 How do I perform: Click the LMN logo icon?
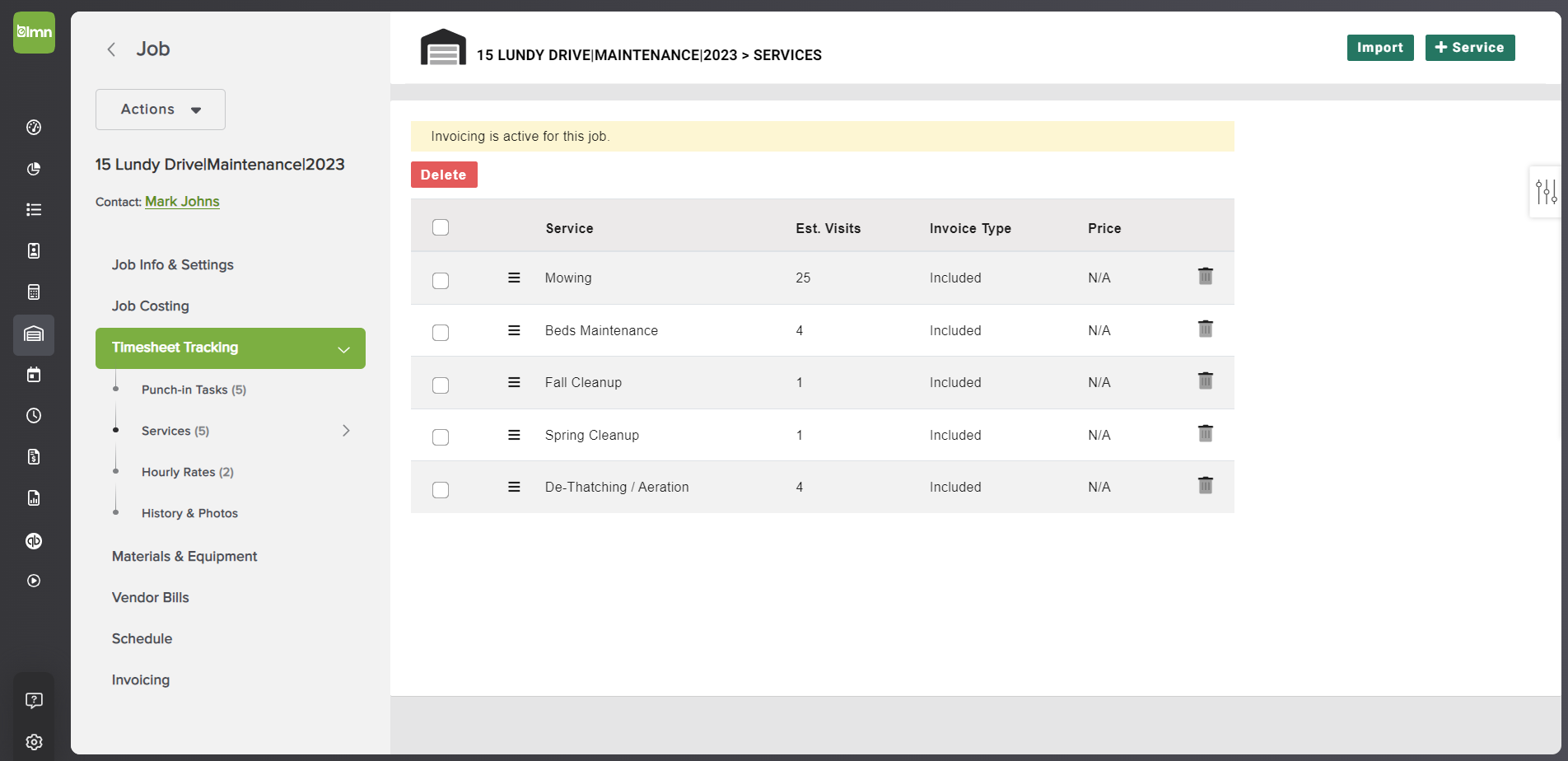(x=34, y=32)
